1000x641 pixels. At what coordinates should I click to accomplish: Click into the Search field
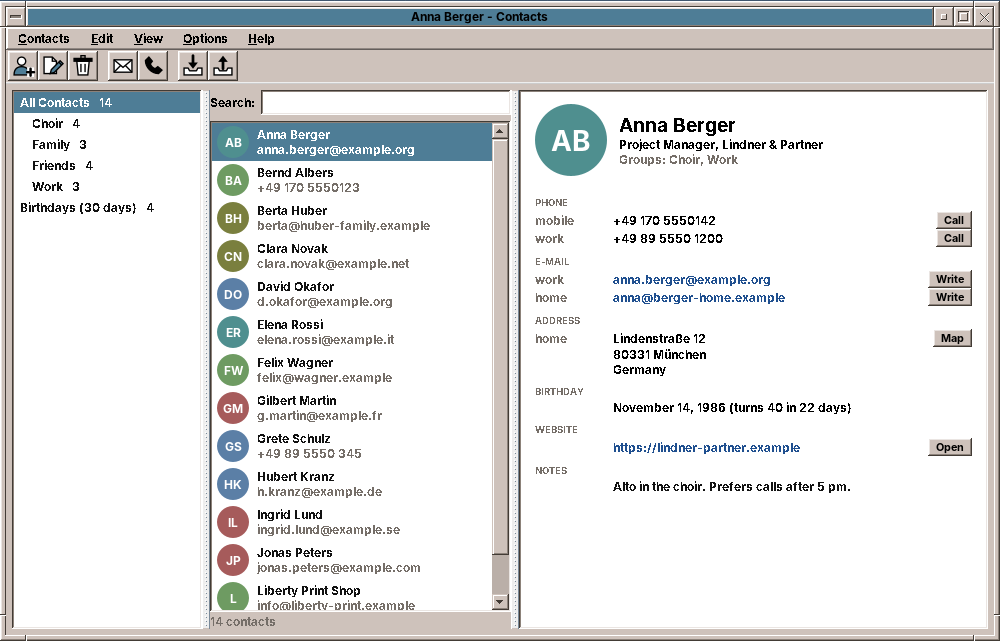click(386, 103)
